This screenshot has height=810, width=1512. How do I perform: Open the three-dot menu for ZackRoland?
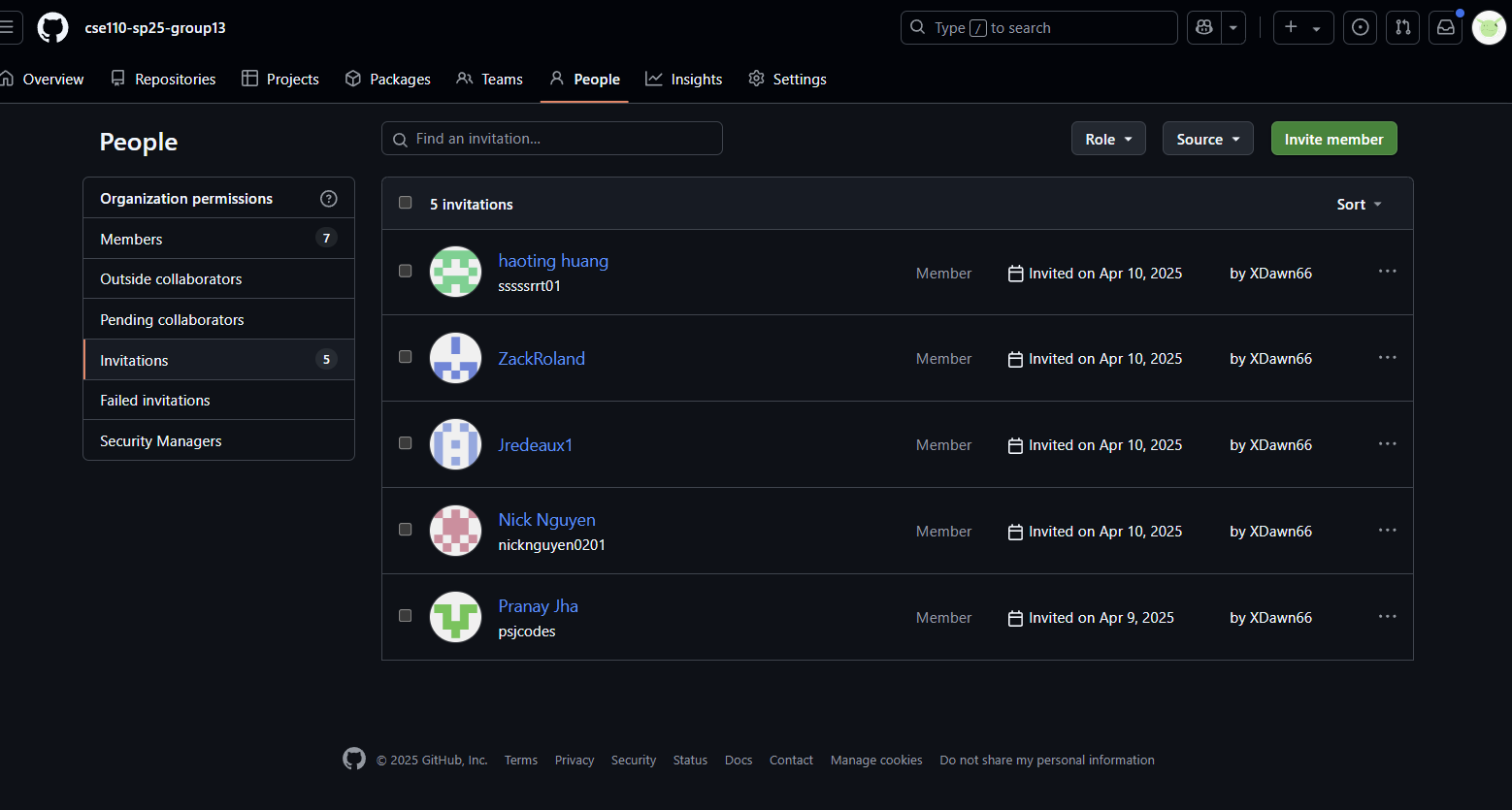coord(1388,358)
